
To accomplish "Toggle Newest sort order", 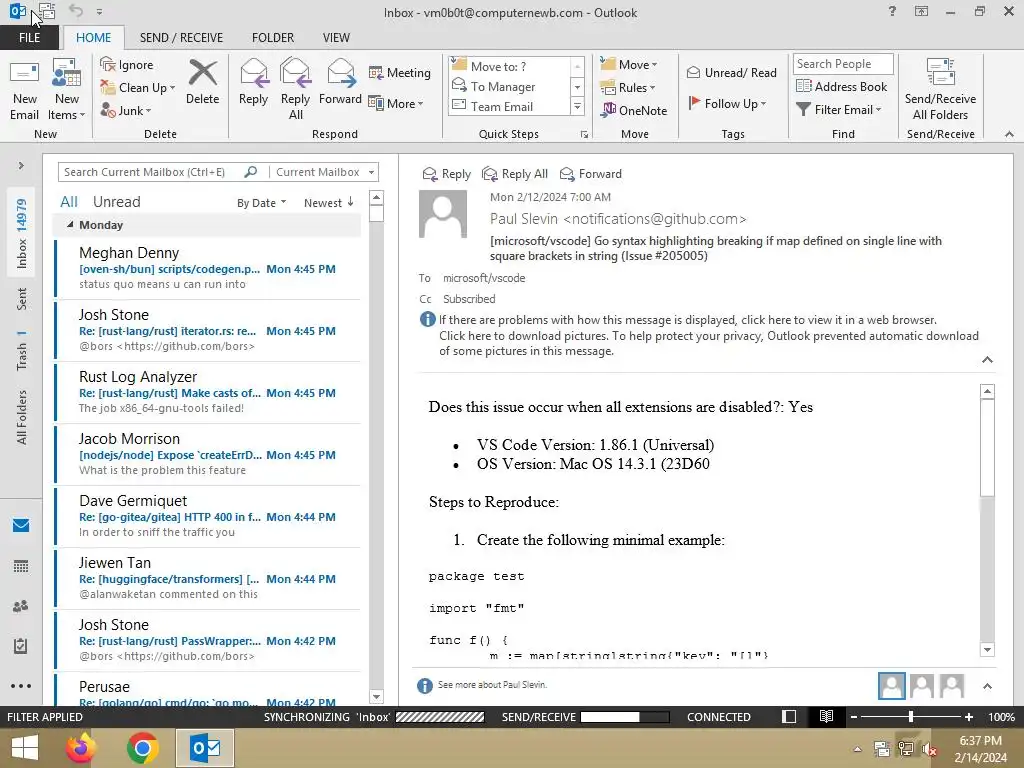I will 328,202.
